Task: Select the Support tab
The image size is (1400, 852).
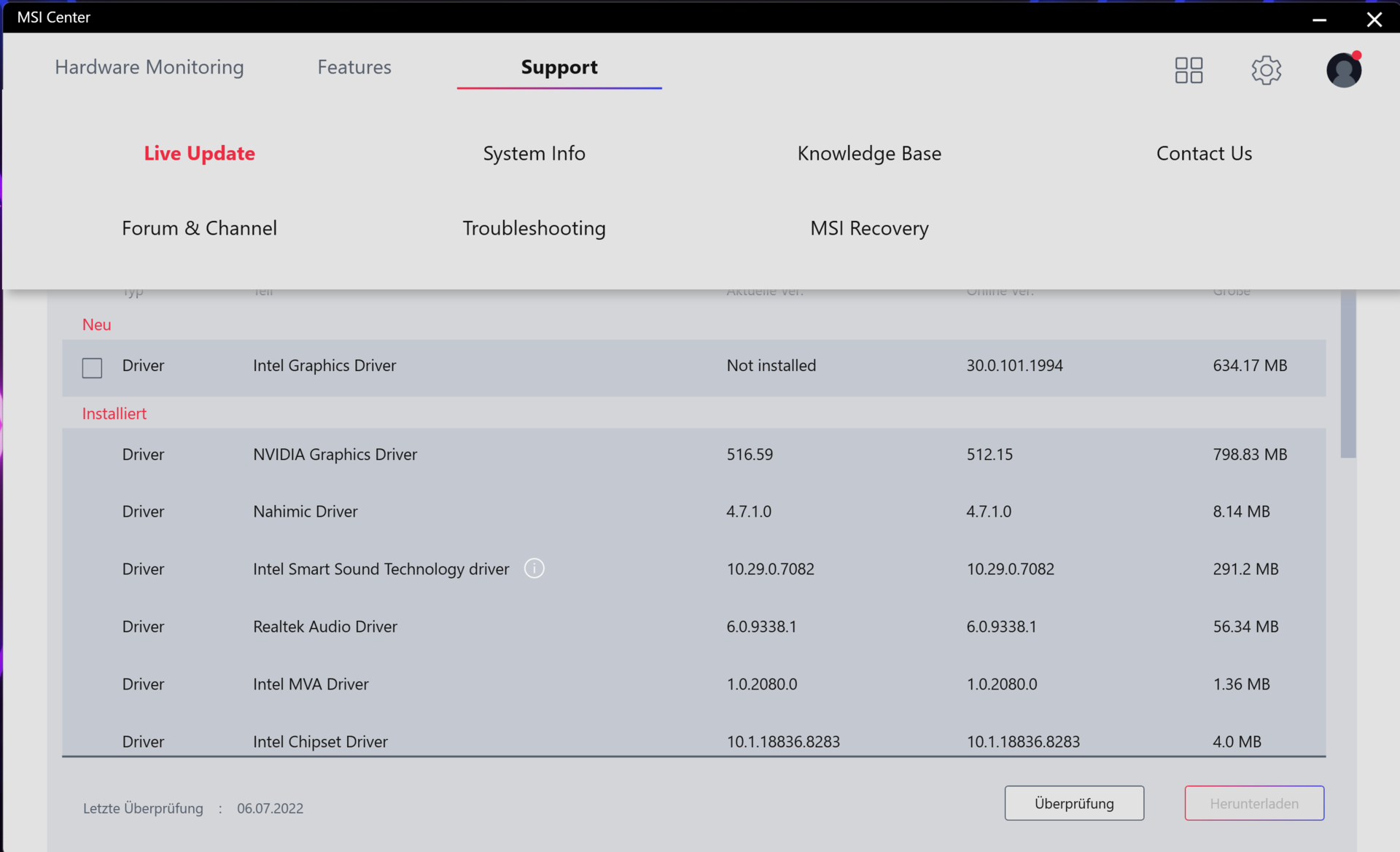Action: click(559, 67)
